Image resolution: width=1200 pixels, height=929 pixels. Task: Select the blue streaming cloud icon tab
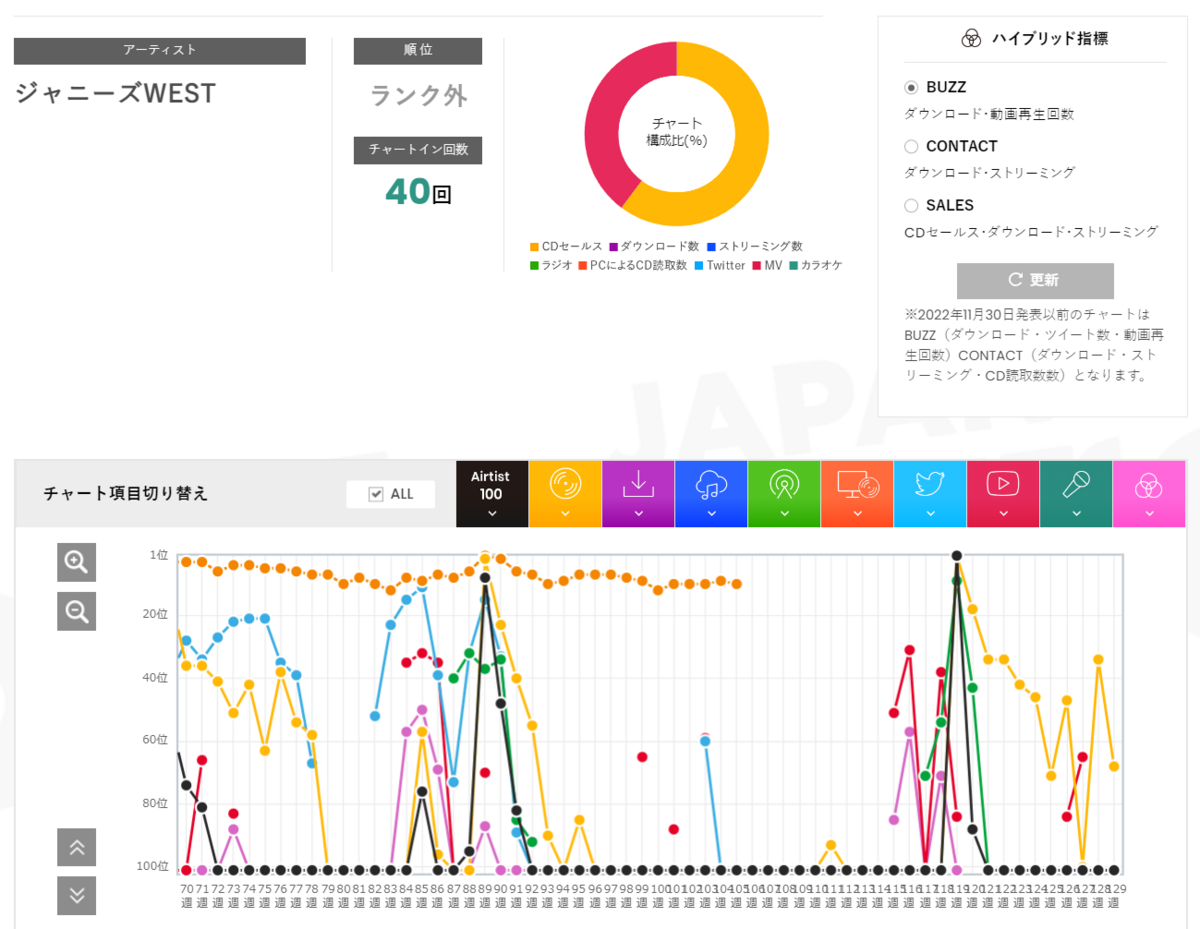click(711, 493)
